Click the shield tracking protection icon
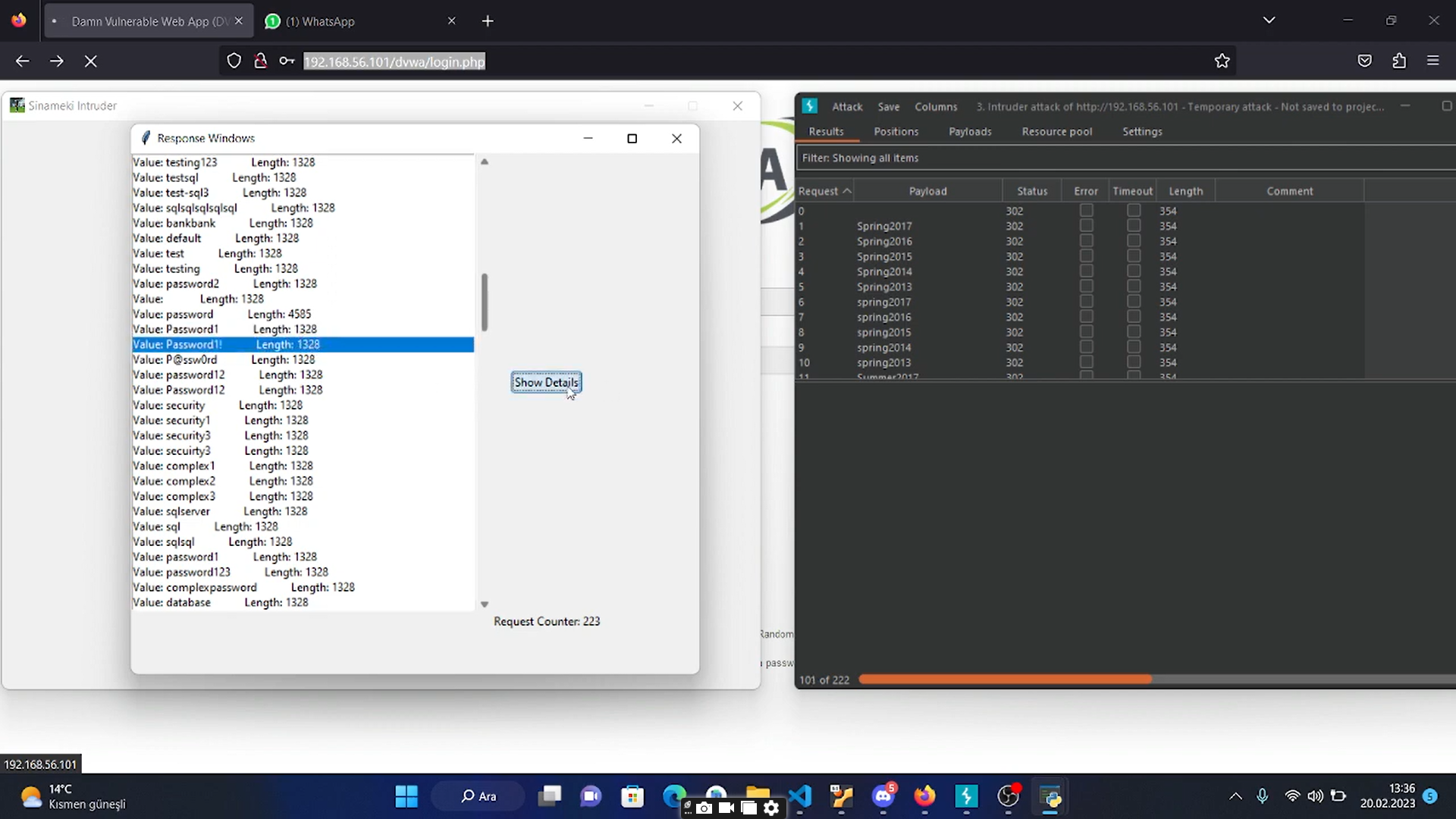1456x819 pixels. [234, 60]
